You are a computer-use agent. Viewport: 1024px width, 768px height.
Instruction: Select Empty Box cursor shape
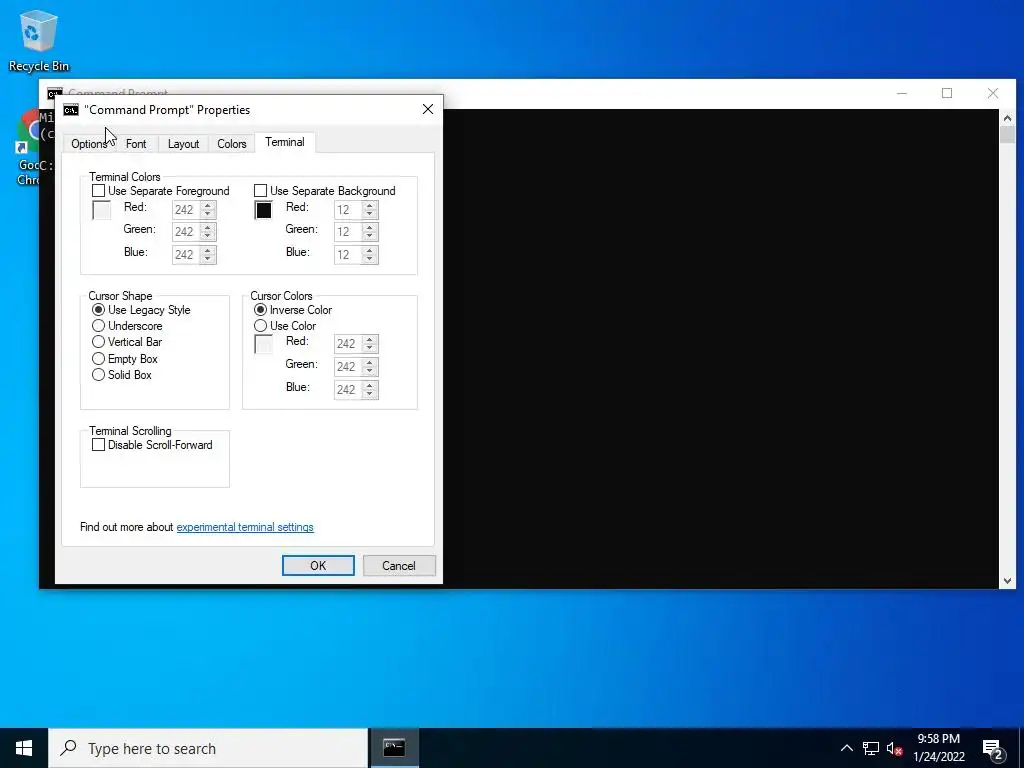tap(99, 359)
